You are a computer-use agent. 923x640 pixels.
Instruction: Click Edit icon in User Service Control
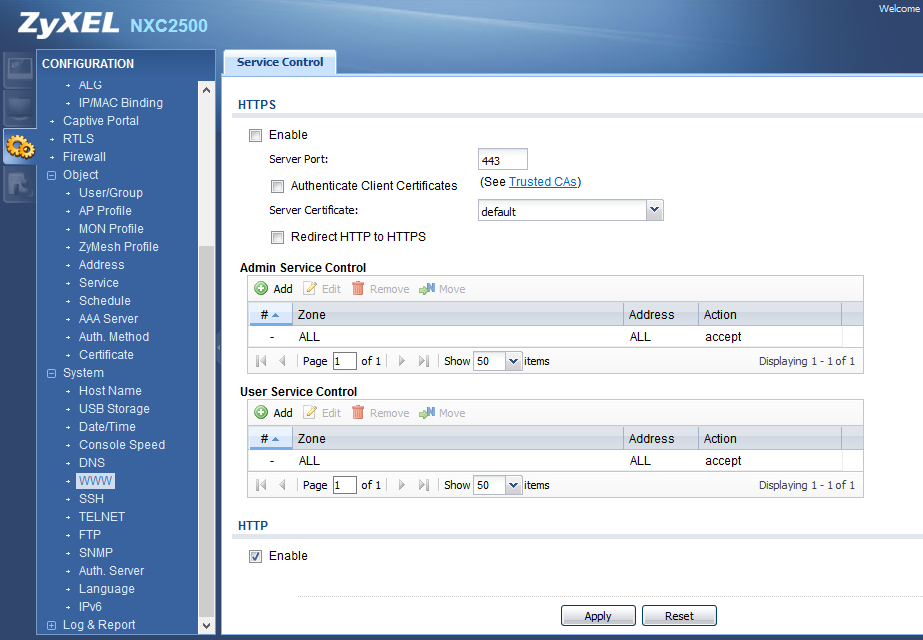point(311,413)
